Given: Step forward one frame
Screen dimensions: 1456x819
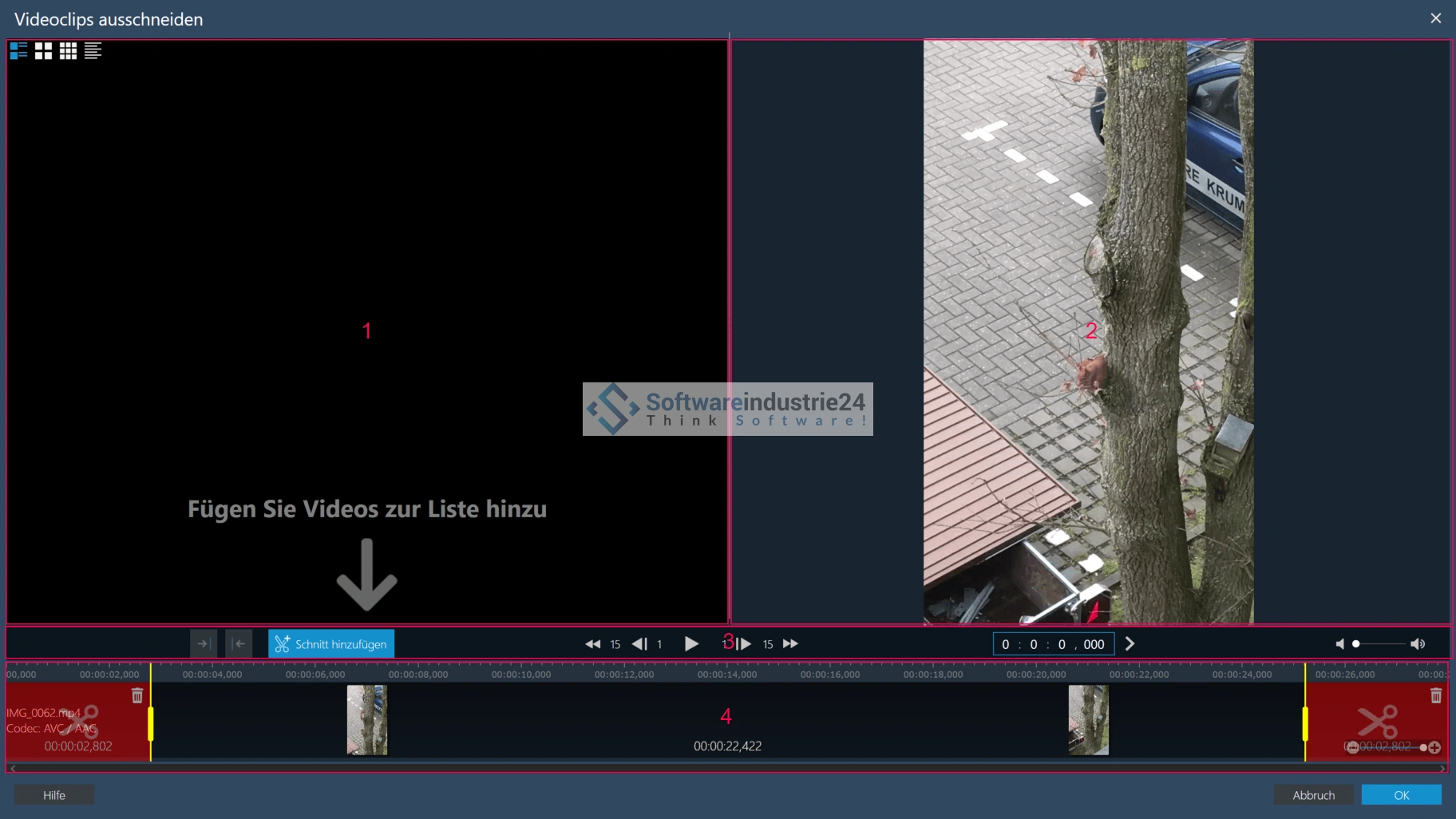Looking at the screenshot, I should pyautogui.click(x=743, y=644).
